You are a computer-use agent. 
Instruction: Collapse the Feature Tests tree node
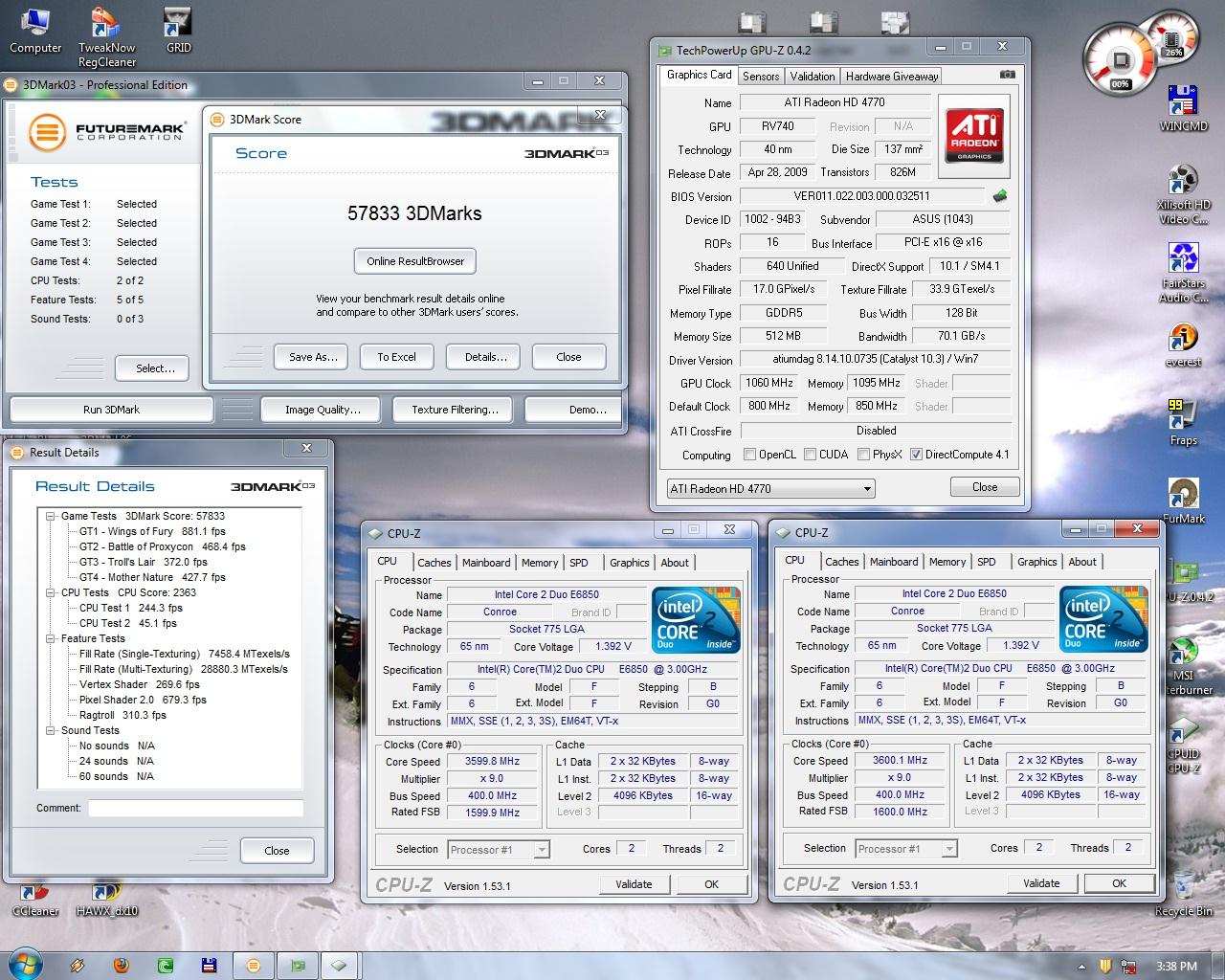coord(51,638)
